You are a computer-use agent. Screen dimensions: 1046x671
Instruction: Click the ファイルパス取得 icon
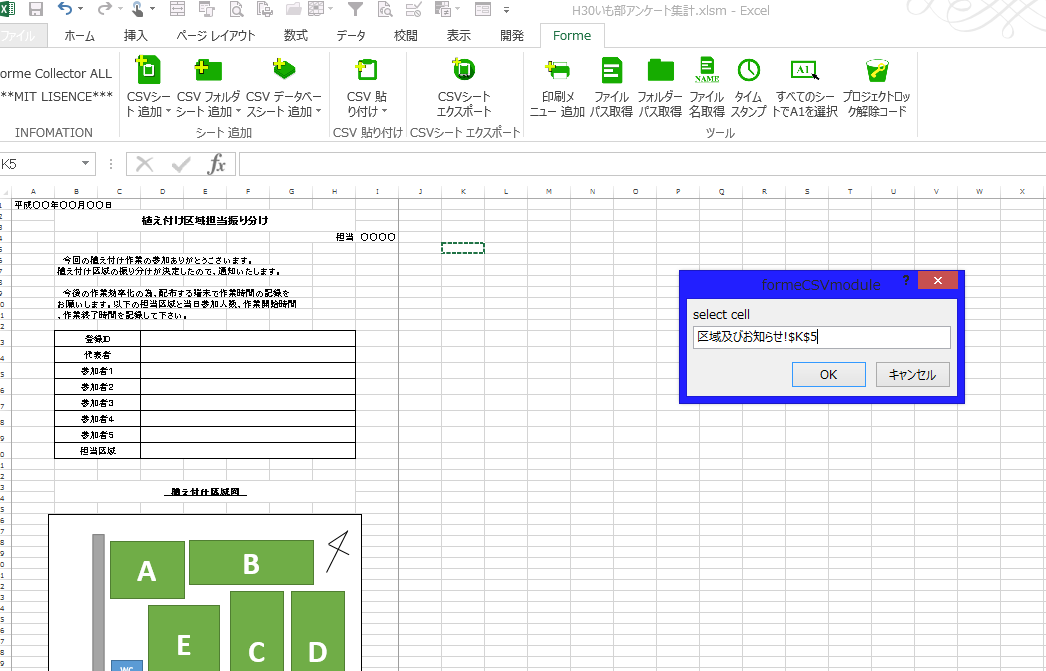point(611,69)
